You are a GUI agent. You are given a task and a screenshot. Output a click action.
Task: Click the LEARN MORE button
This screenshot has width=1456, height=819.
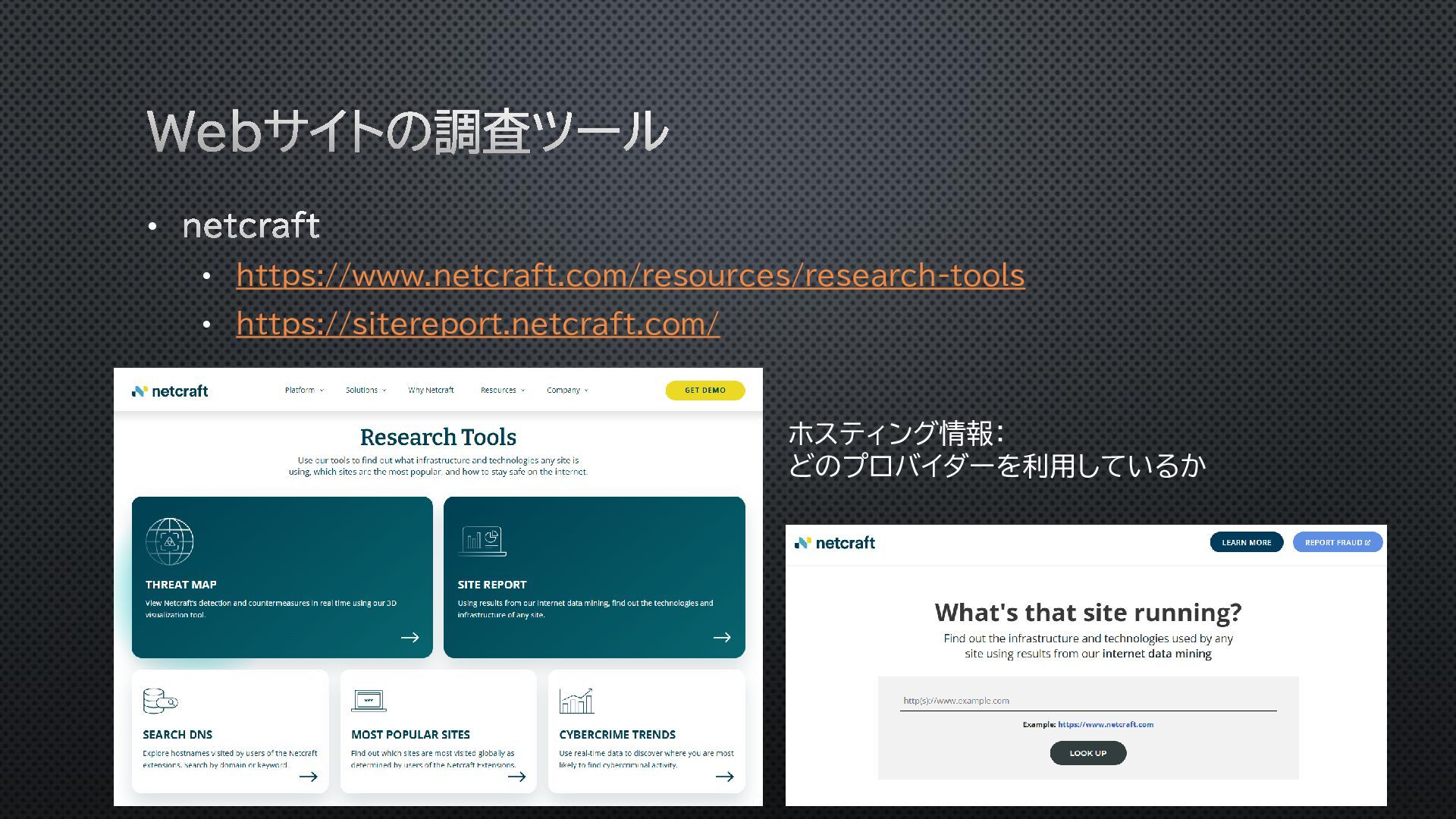click(x=1246, y=542)
